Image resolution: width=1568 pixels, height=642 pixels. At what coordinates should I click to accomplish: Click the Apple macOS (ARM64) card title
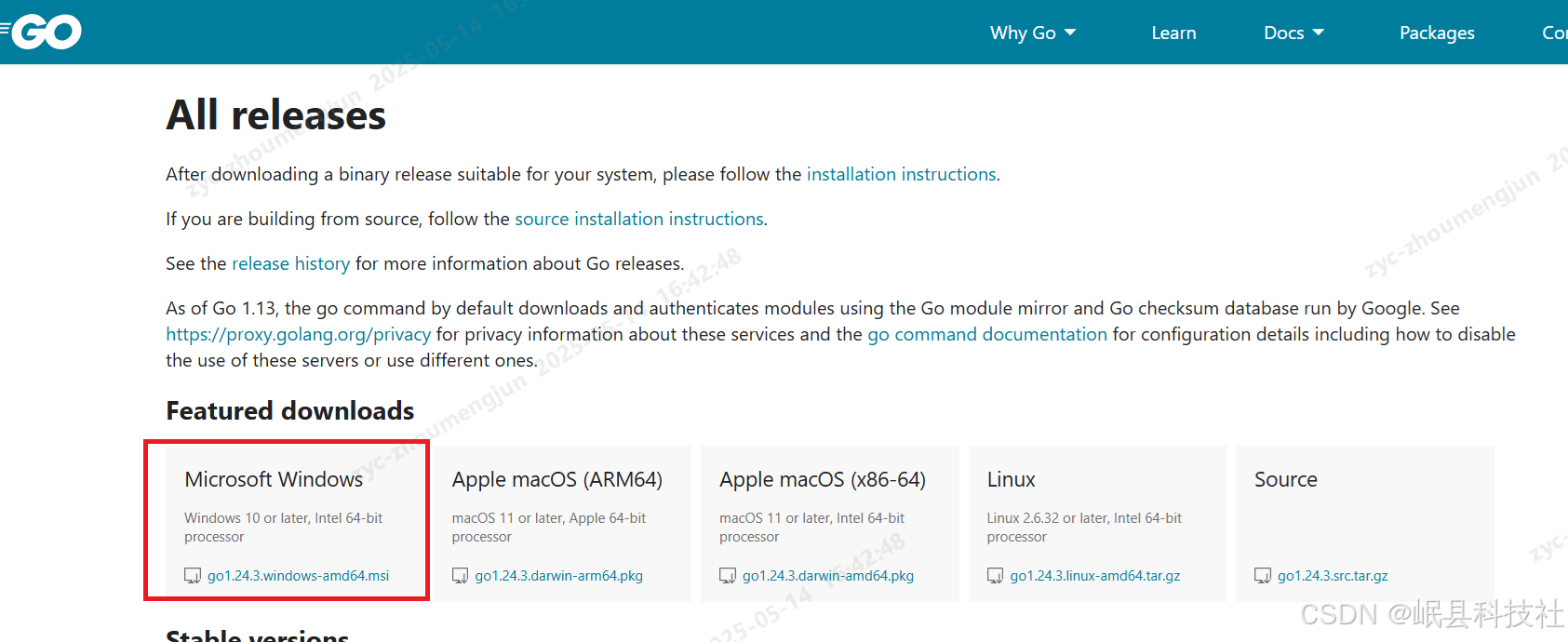(x=556, y=479)
